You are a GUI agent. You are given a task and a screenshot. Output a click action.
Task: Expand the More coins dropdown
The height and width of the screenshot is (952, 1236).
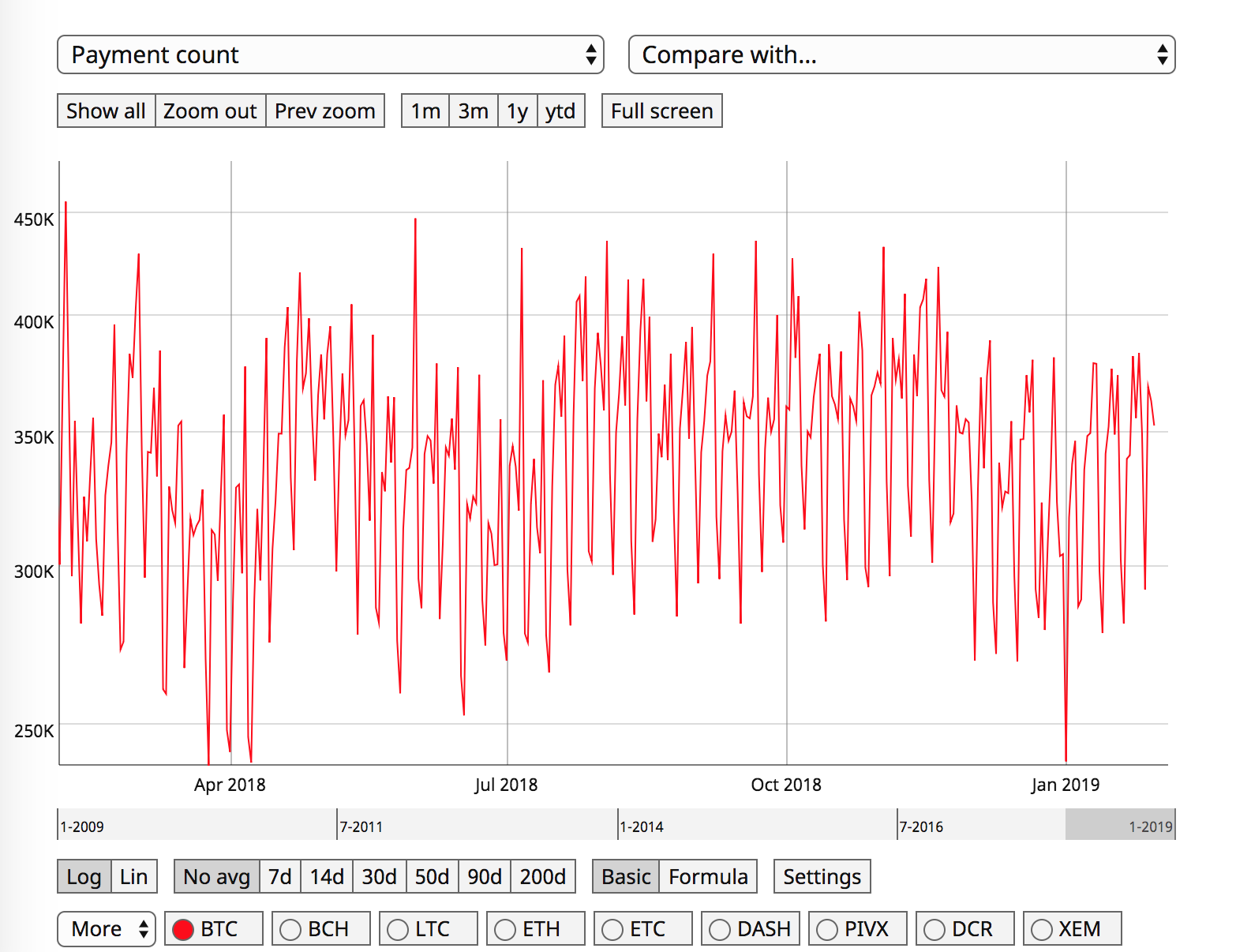(x=107, y=928)
